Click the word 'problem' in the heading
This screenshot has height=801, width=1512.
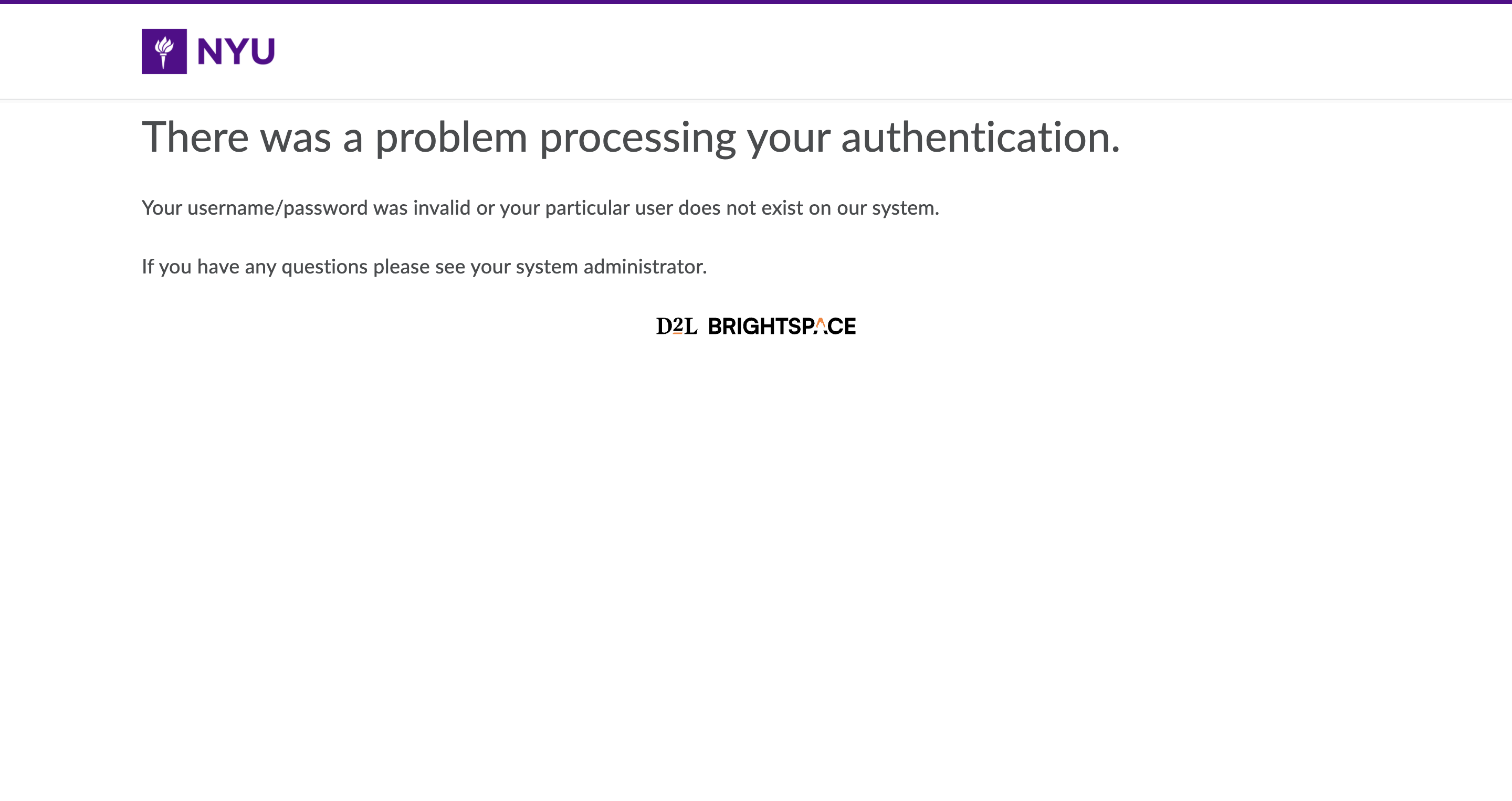(x=451, y=138)
